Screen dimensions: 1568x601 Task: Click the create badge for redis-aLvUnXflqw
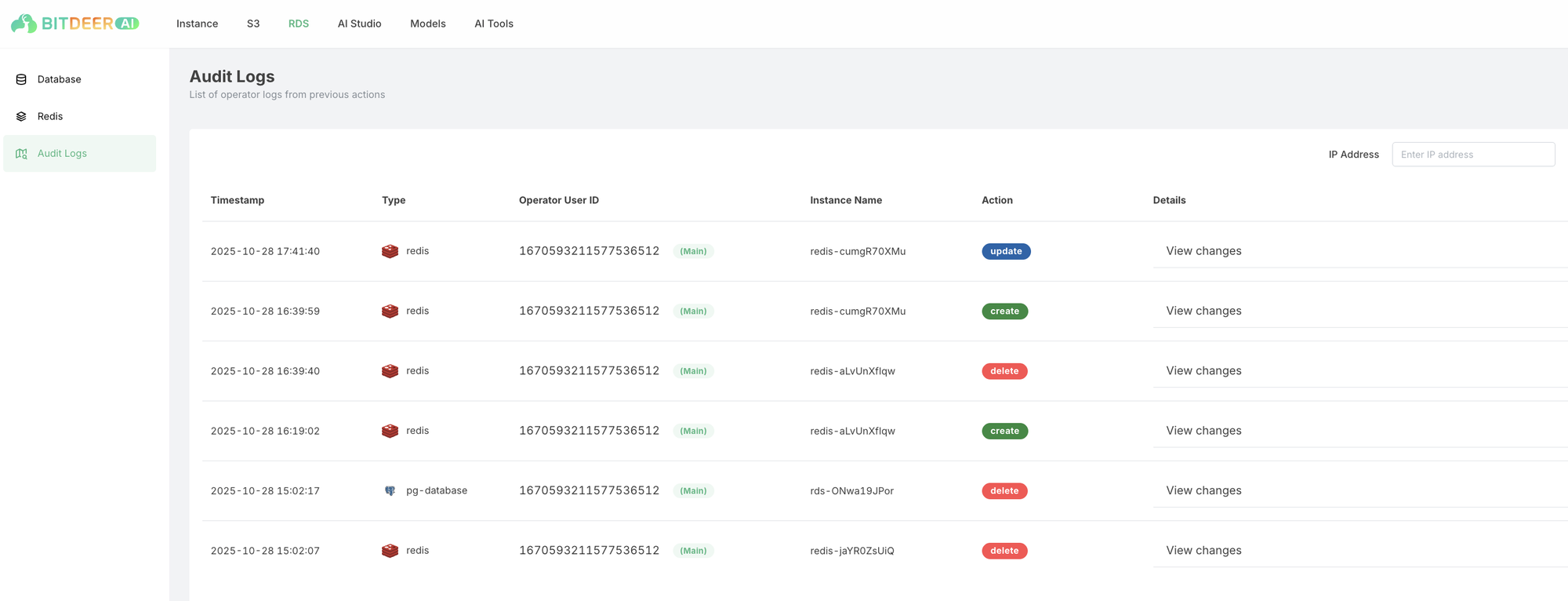pos(1004,431)
